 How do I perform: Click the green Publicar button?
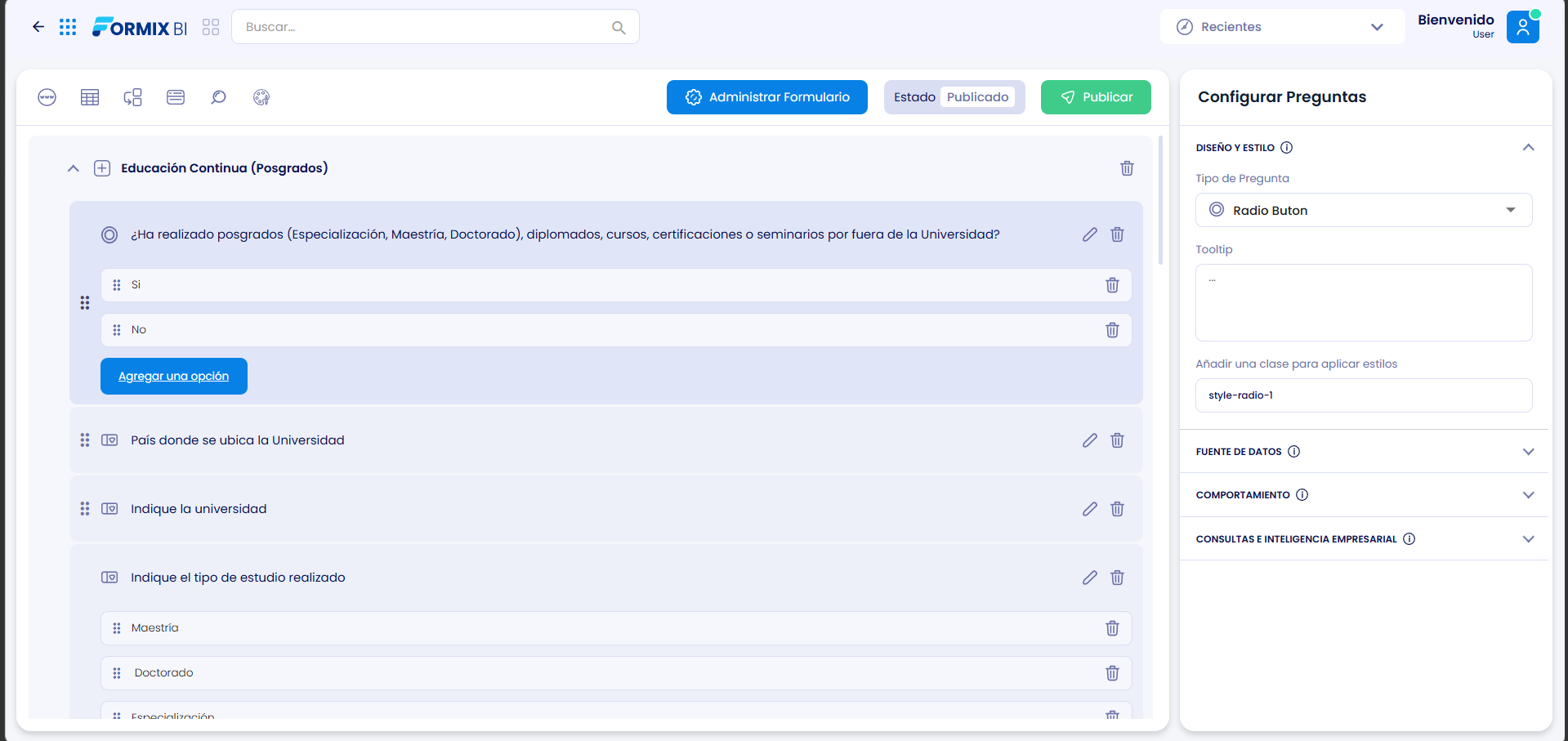tap(1096, 97)
